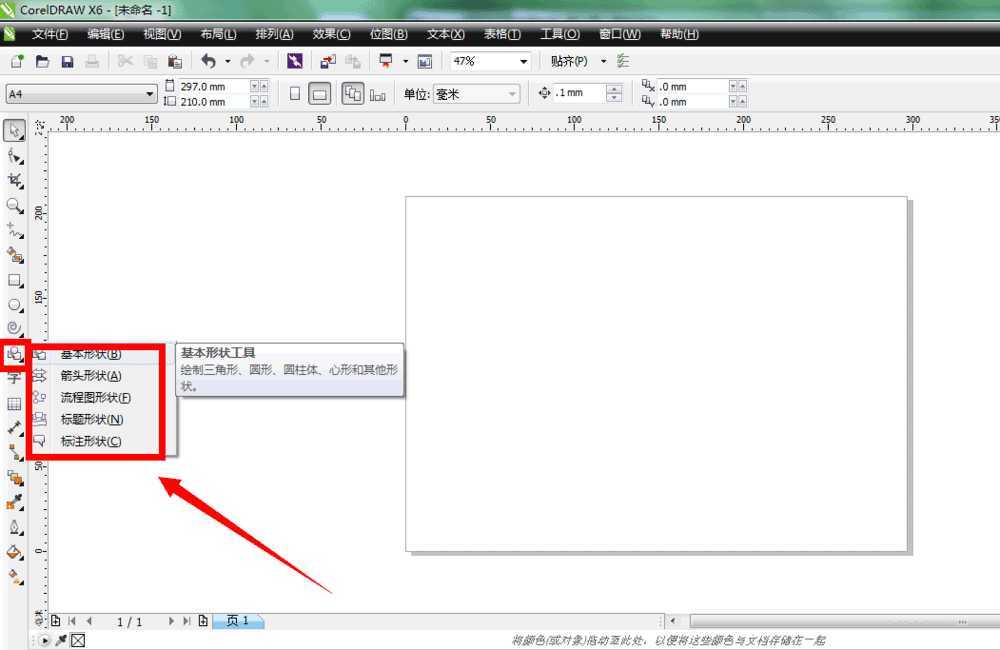Click the Save disk icon
This screenshot has height=650, width=1000.
click(x=68, y=62)
